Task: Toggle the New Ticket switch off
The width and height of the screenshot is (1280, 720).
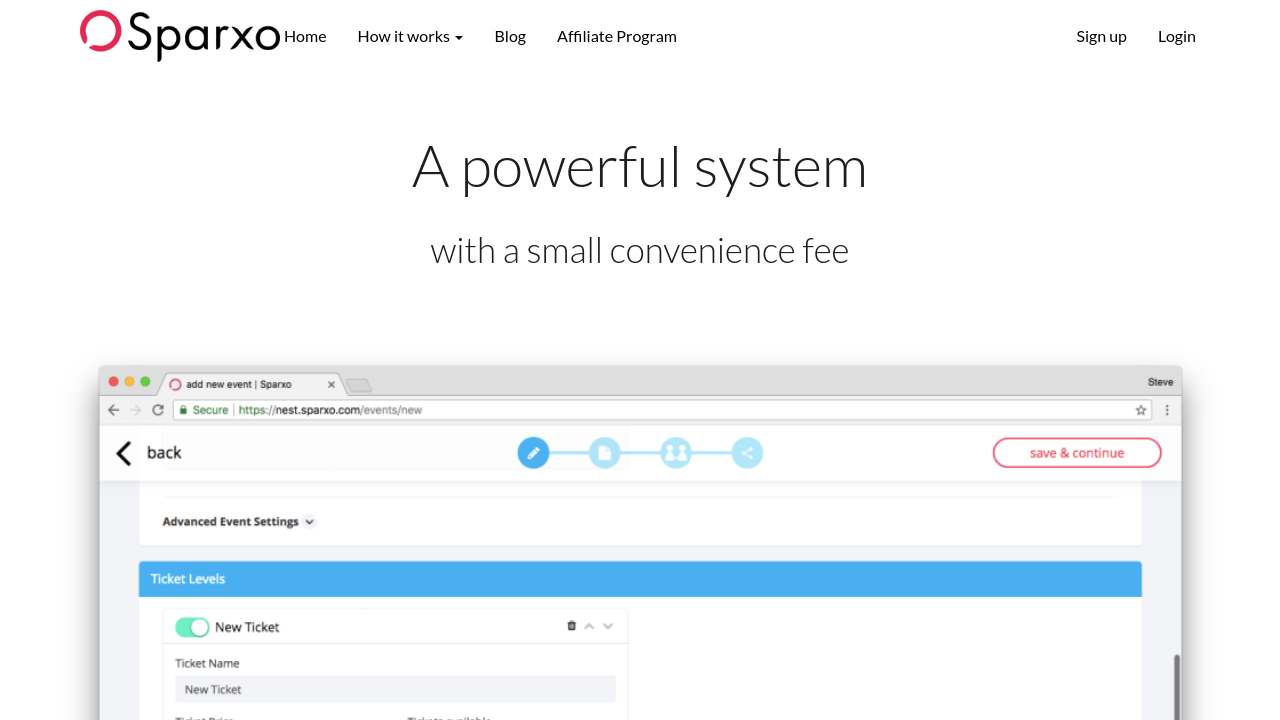Action: (192, 627)
